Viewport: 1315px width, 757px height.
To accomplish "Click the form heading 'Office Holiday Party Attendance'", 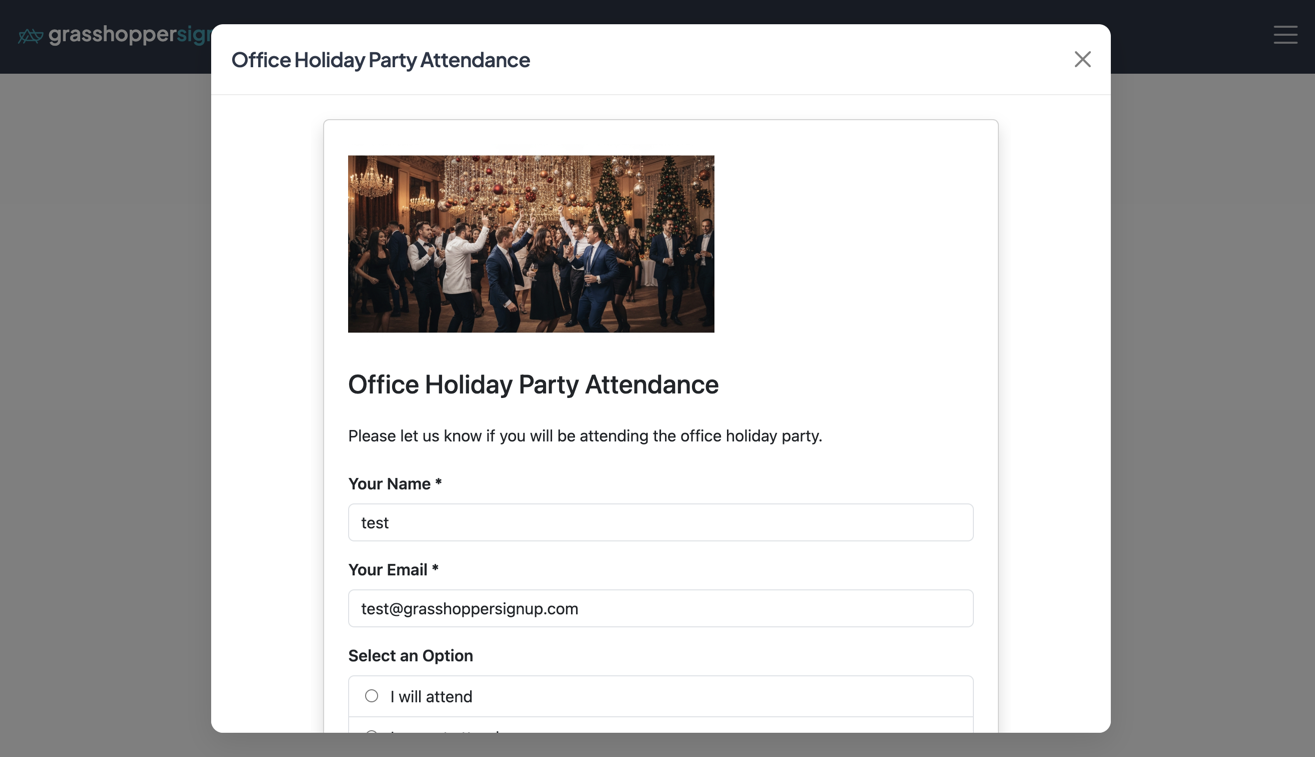I will tap(533, 384).
